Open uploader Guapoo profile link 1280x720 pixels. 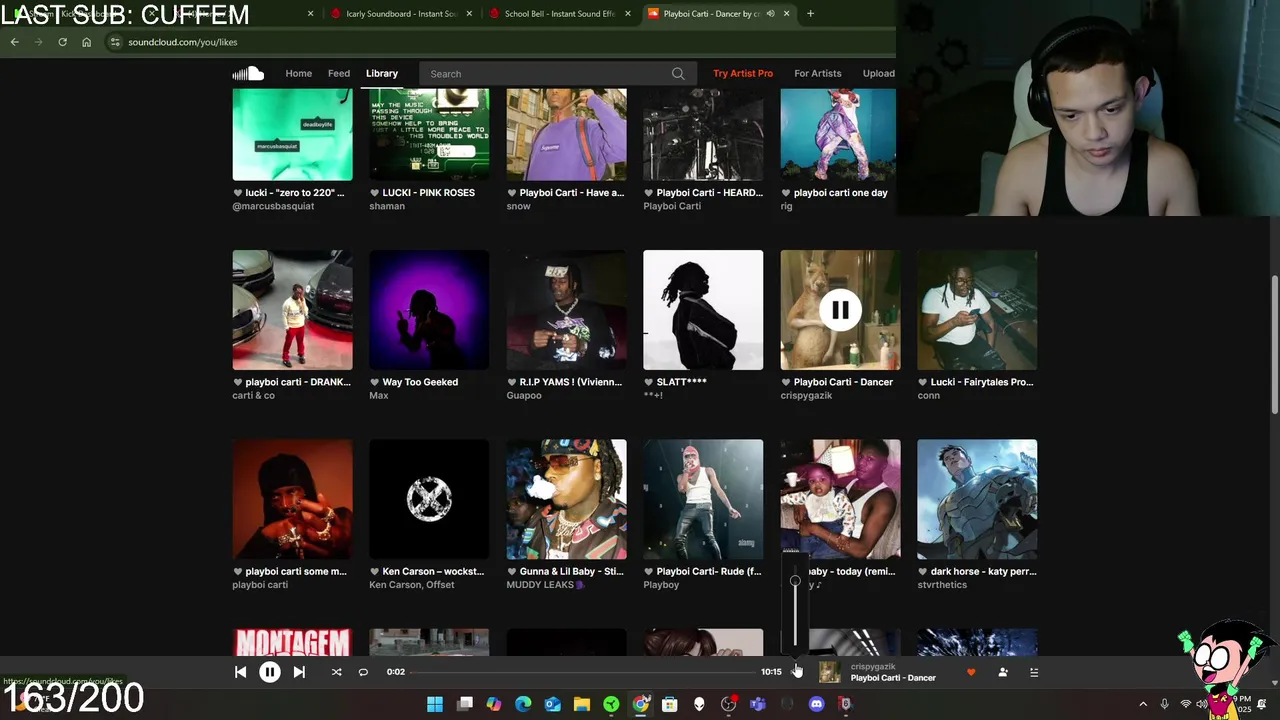524,396
